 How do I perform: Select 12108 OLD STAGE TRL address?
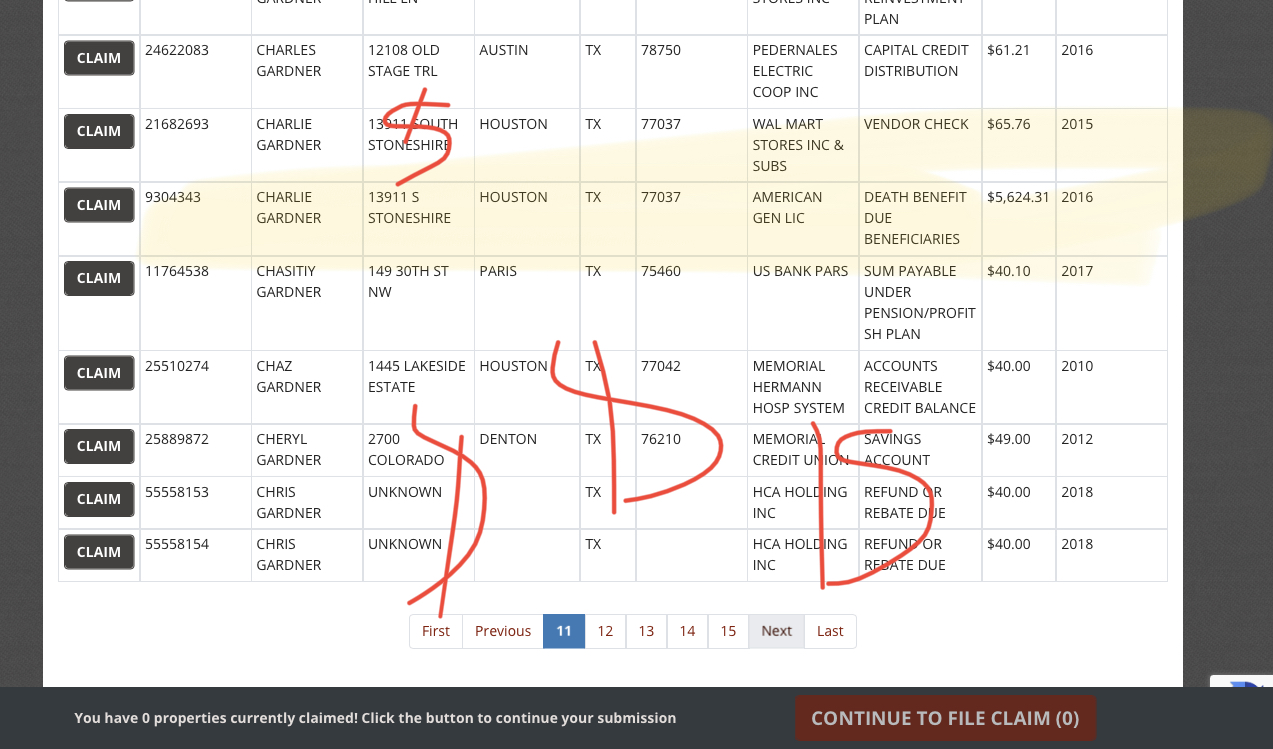(418, 72)
